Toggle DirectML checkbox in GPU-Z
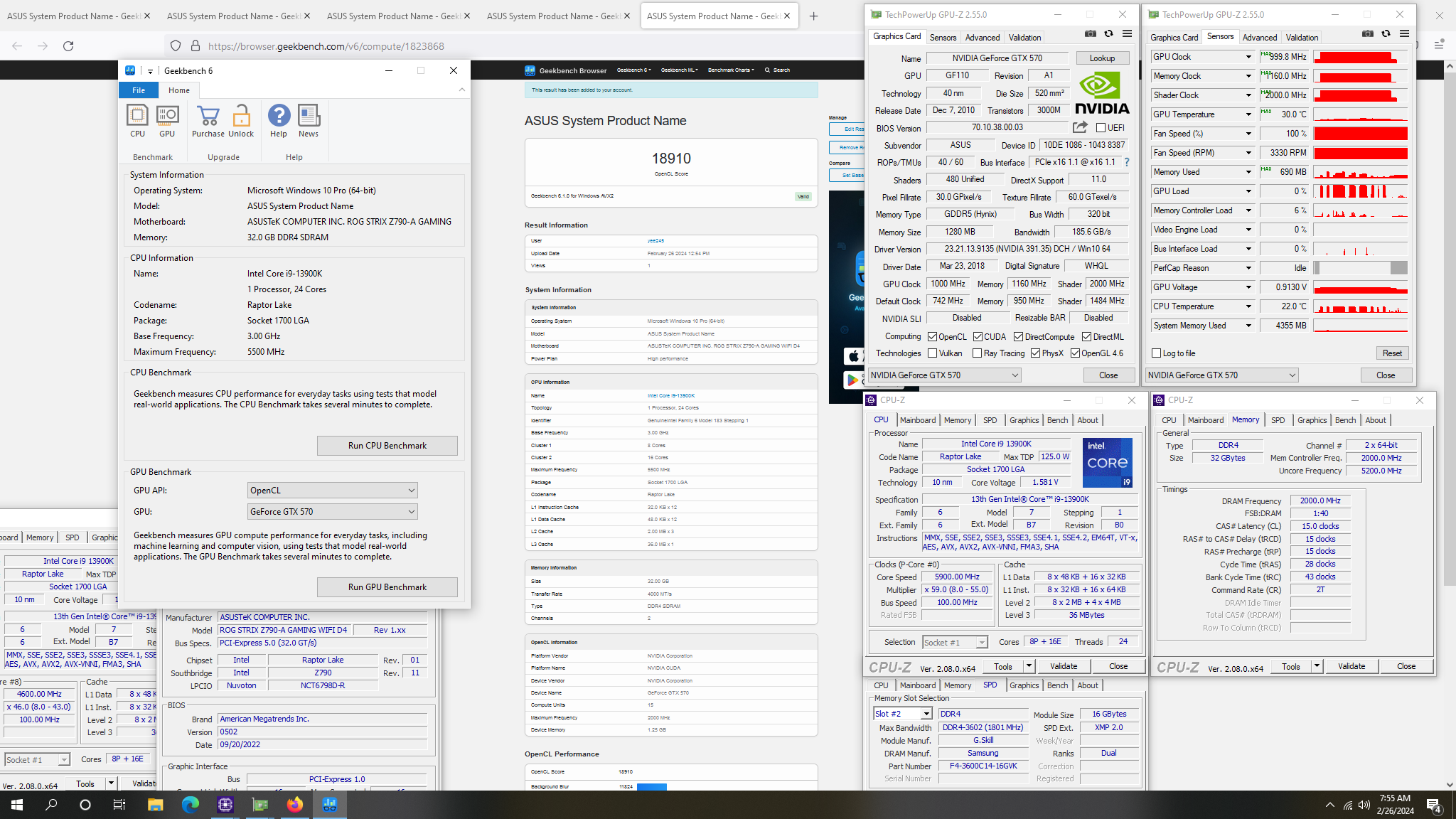Screen dimensions: 1456x819 click(x=1086, y=337)
